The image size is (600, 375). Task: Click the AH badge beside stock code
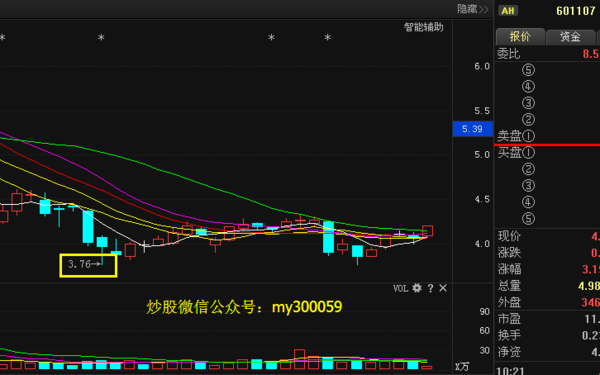508,11
